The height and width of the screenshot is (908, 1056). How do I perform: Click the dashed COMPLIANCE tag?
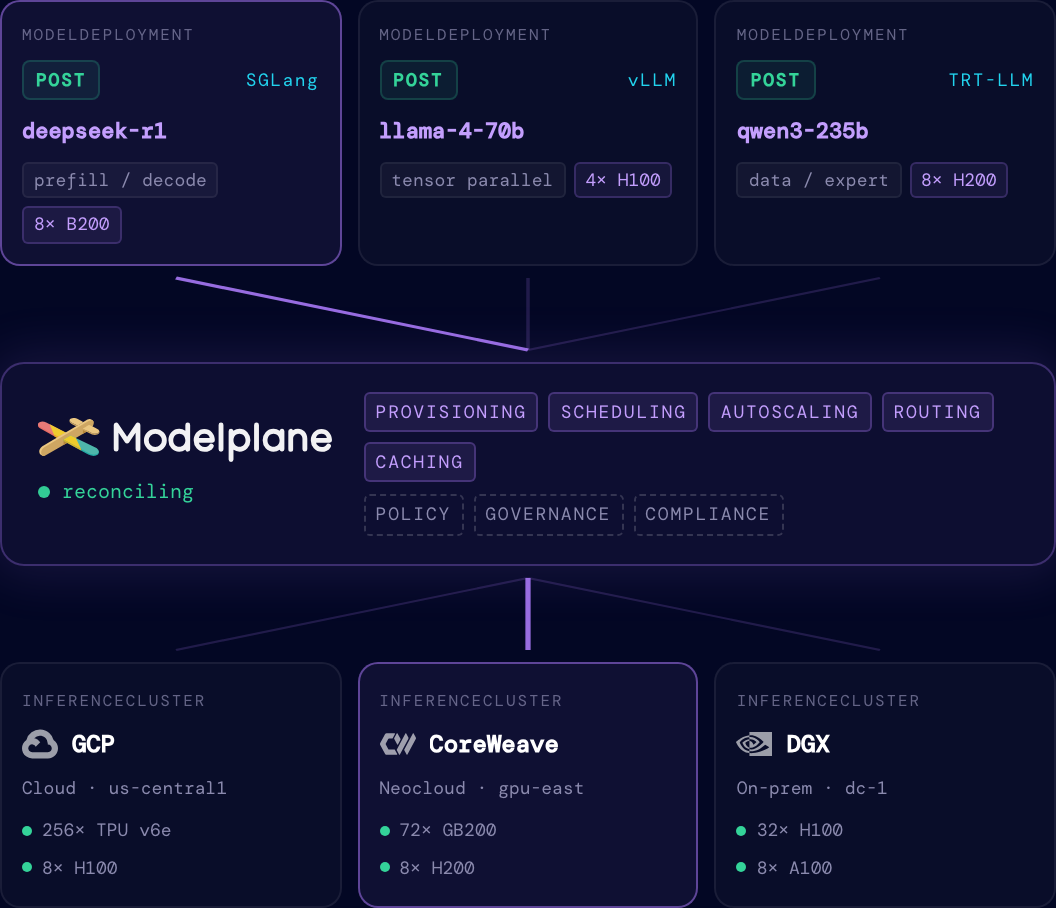pyautogui.click(x=708, y=515)
